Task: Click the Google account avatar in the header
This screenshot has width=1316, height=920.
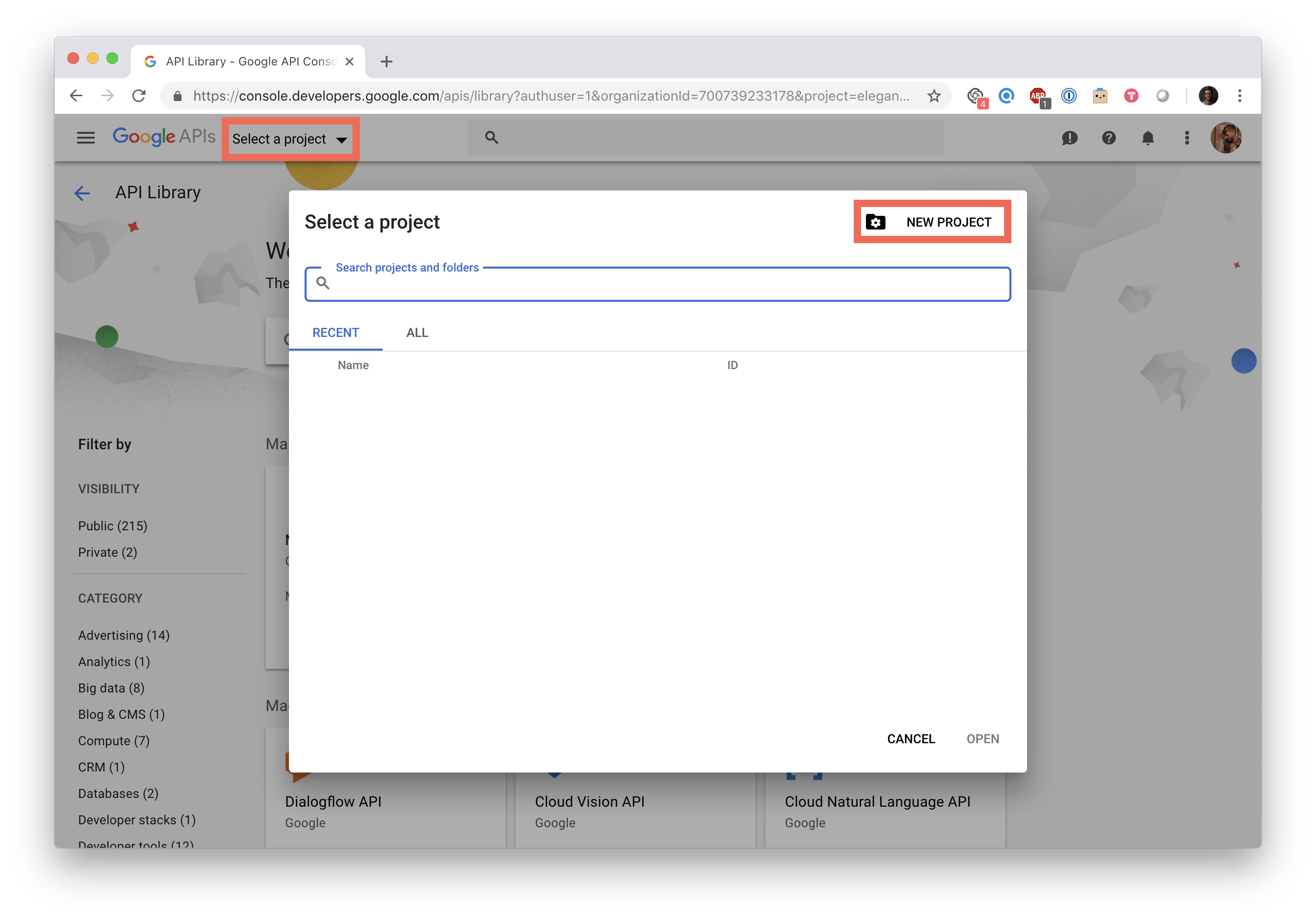Action: (x=1225, y=138)
